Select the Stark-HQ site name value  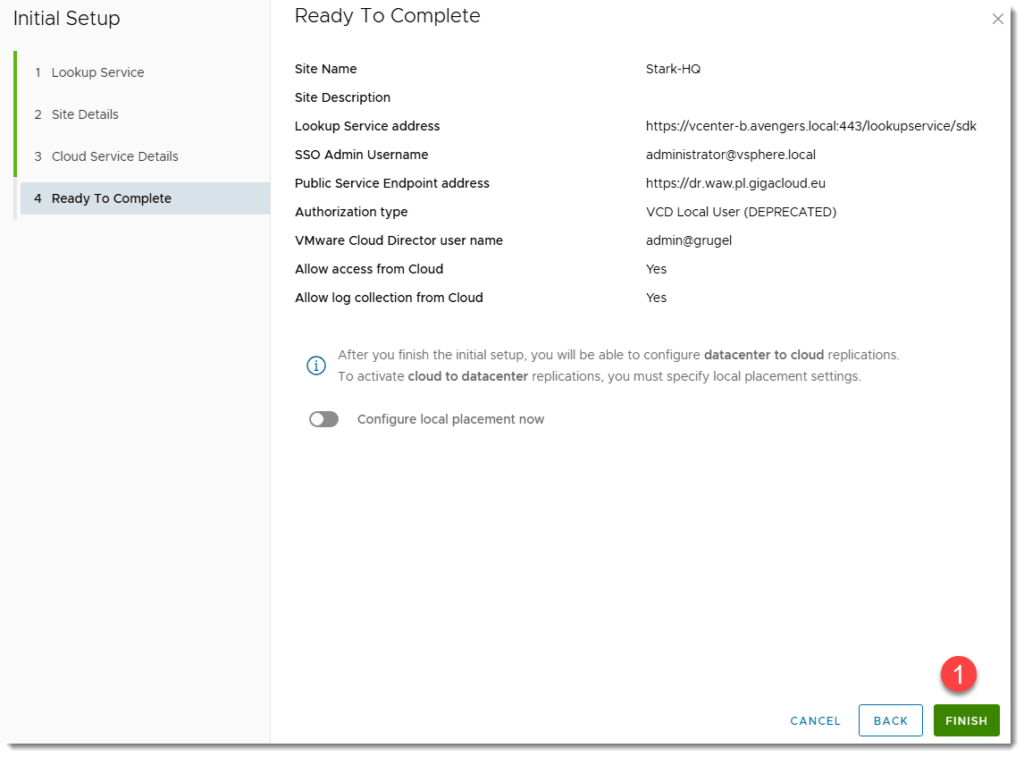pos(673,70)
